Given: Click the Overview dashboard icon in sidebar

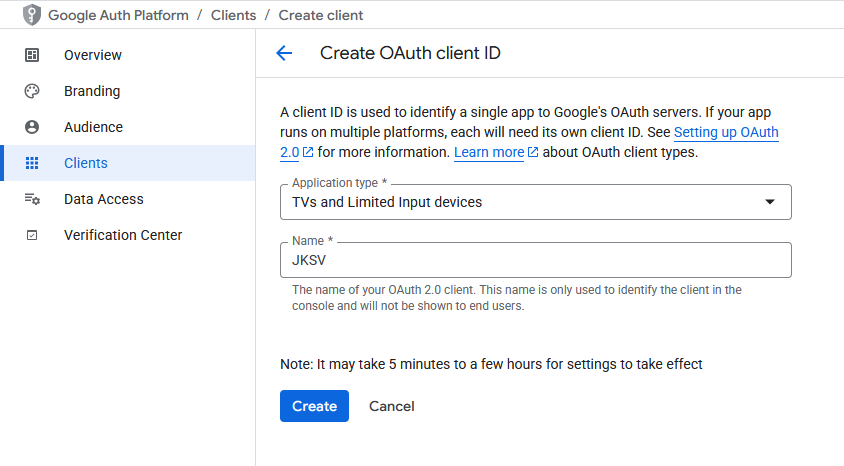Looking at the screenshot, I should [x=32, y=55].
